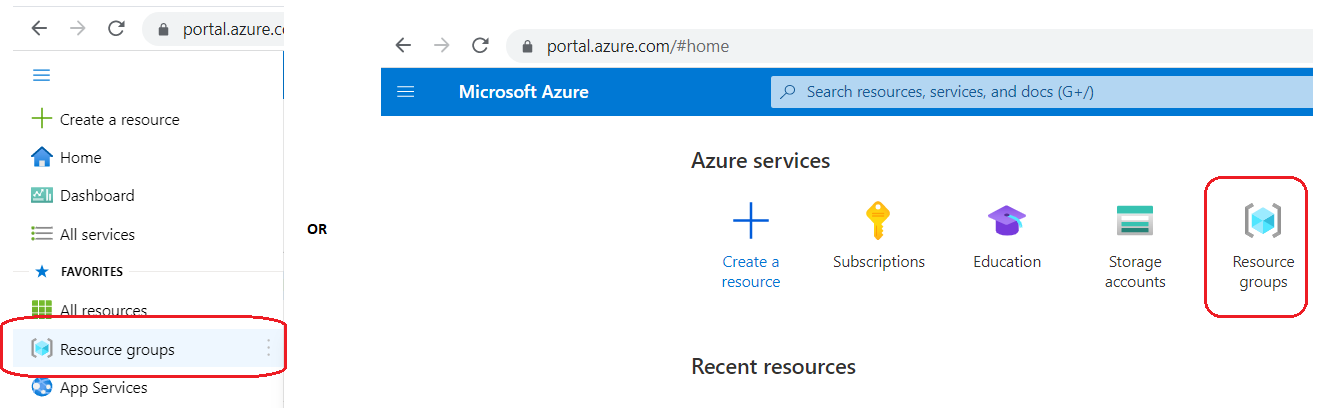The height and width of the screenshot is (408, 1325).
Task: Open Subscriptions key icon
Action: 878,220
